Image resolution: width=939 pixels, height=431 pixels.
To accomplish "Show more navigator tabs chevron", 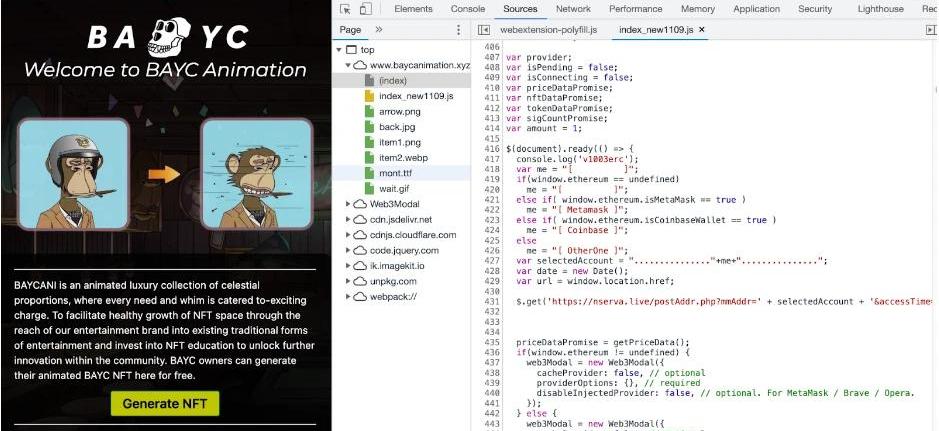I will (378, 29).
